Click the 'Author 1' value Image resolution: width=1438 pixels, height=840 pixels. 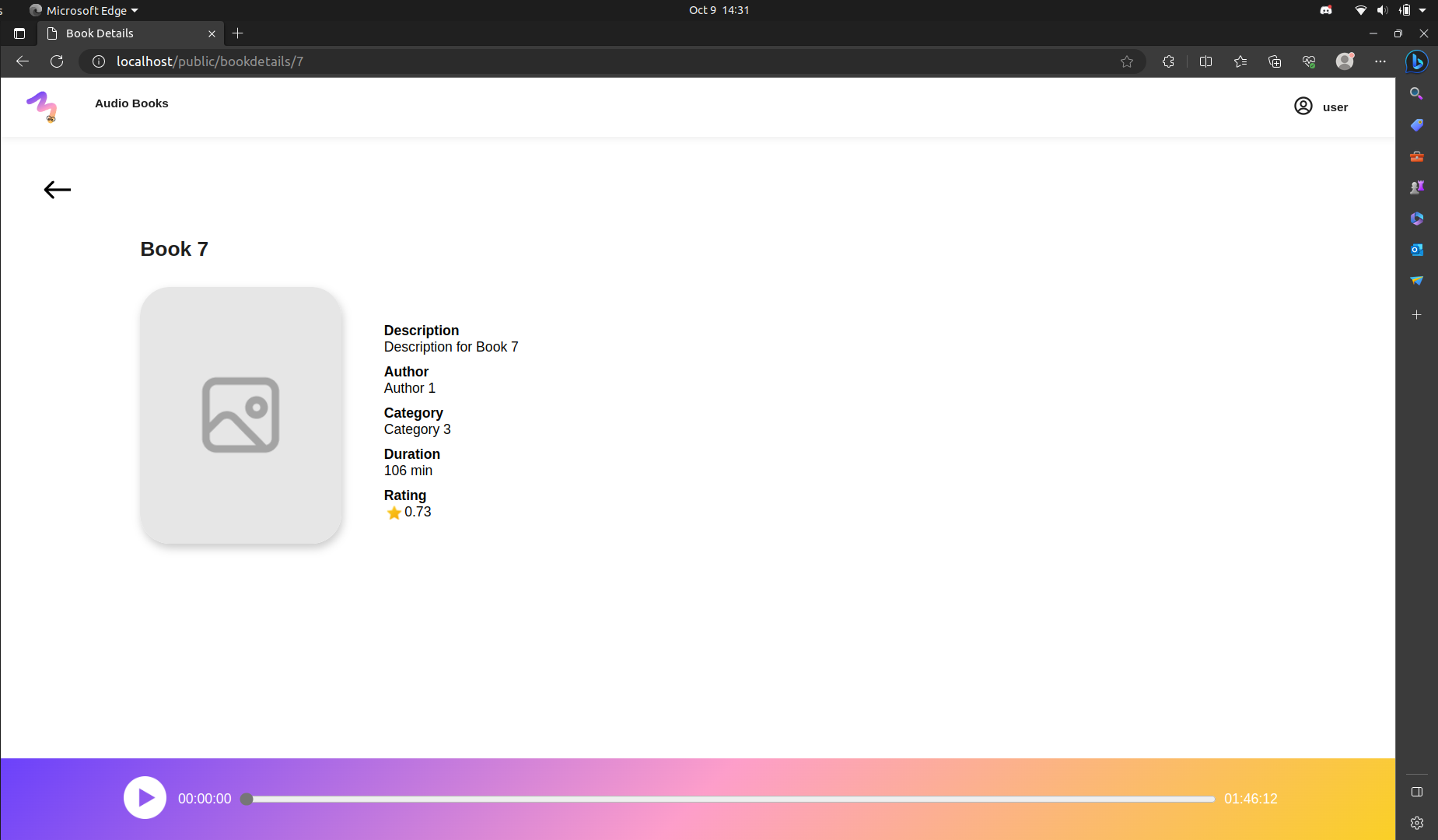(x=410, y=388)
